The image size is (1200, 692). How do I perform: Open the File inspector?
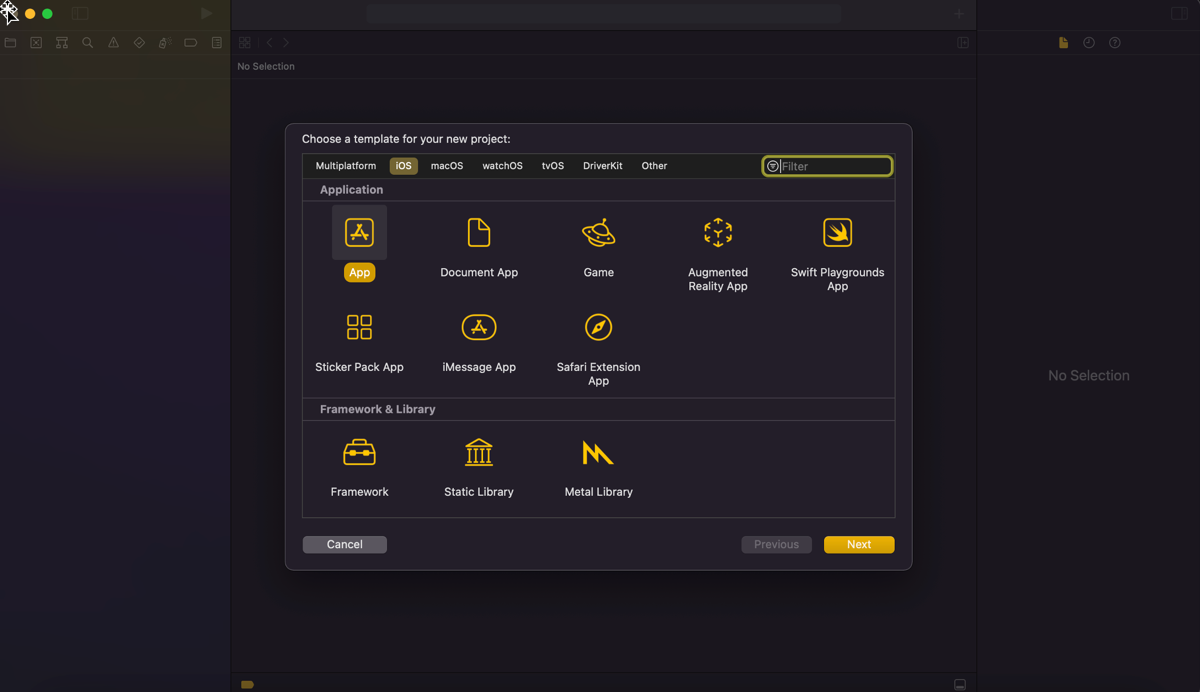(x=1063, y=43)
